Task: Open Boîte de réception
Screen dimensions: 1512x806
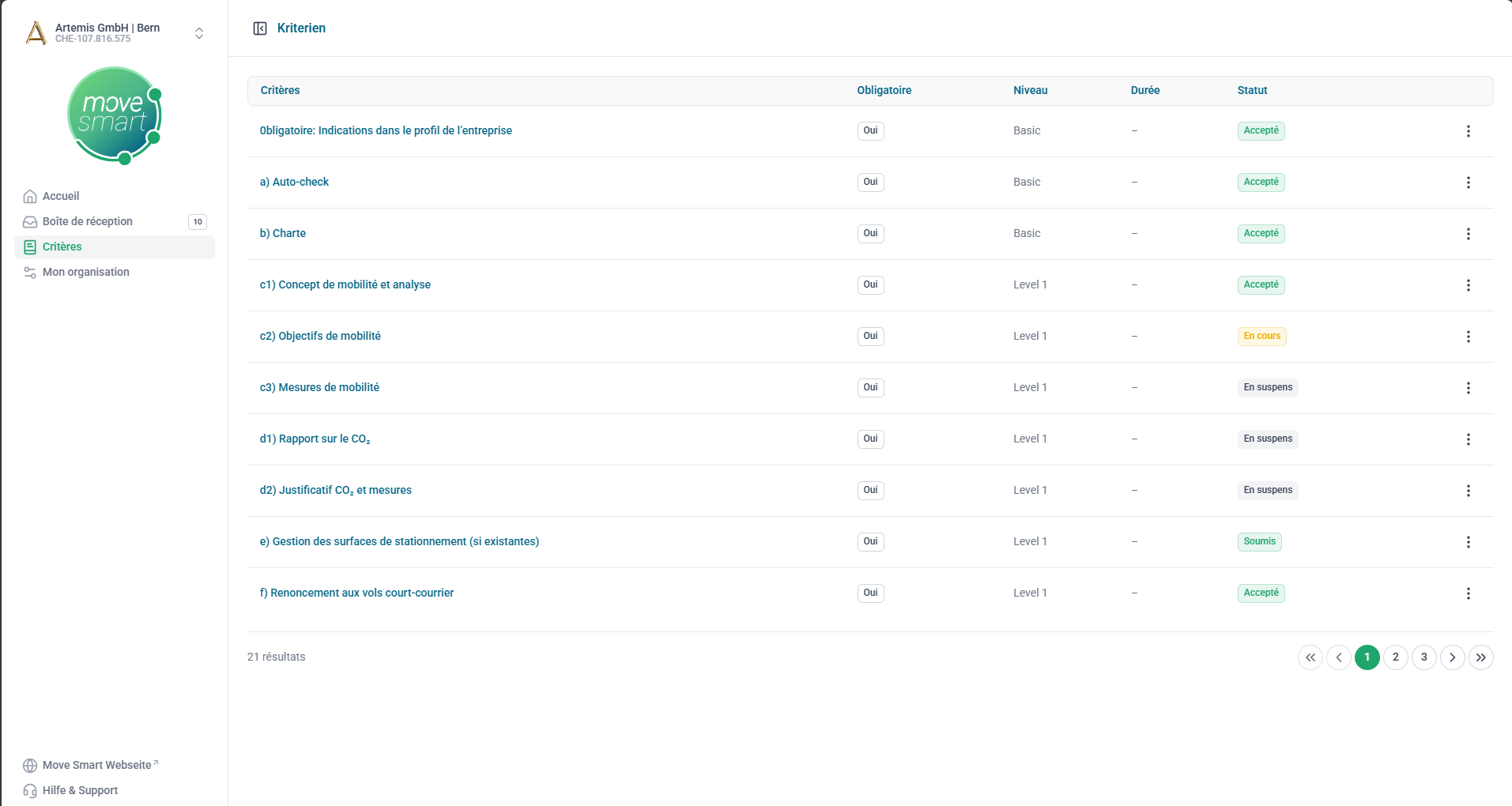Action: (87, 221)
